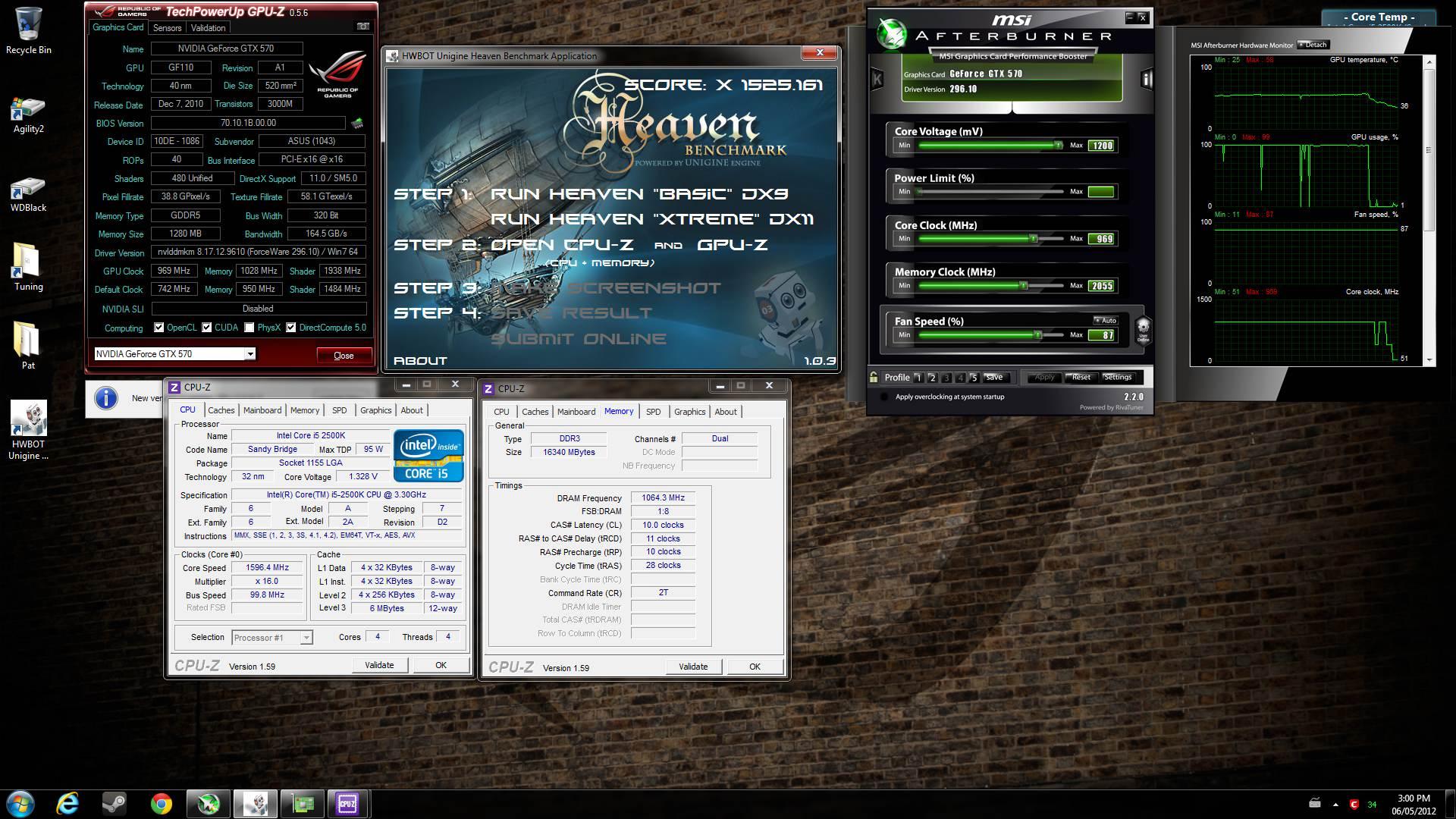The height and width of the screenshot is (819, 1456).
Task: Open Tuning folder on desktop
Action: pos(29,267)
